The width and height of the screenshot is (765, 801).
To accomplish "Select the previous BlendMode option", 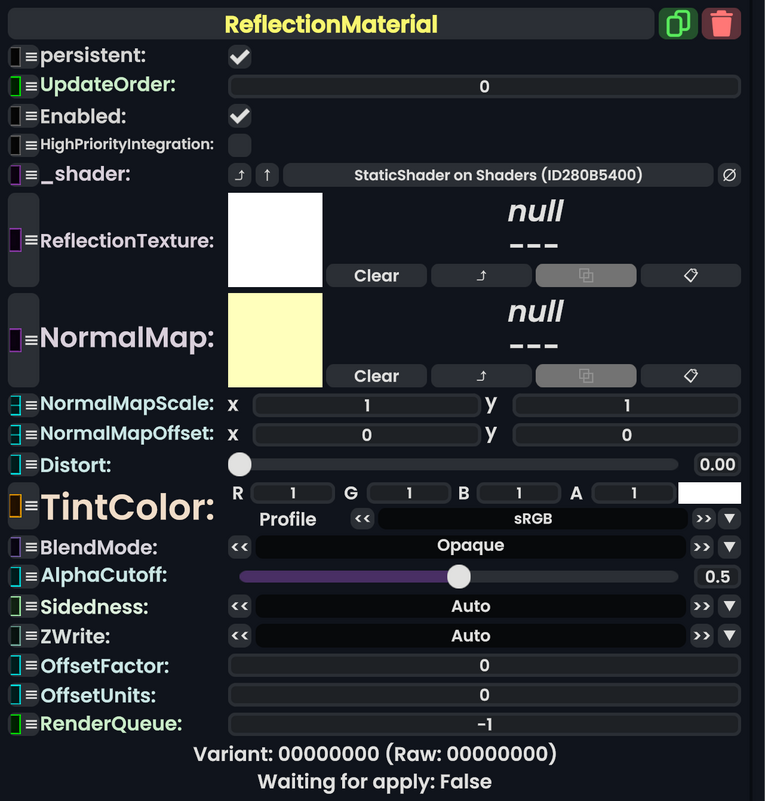I will 239,547.
